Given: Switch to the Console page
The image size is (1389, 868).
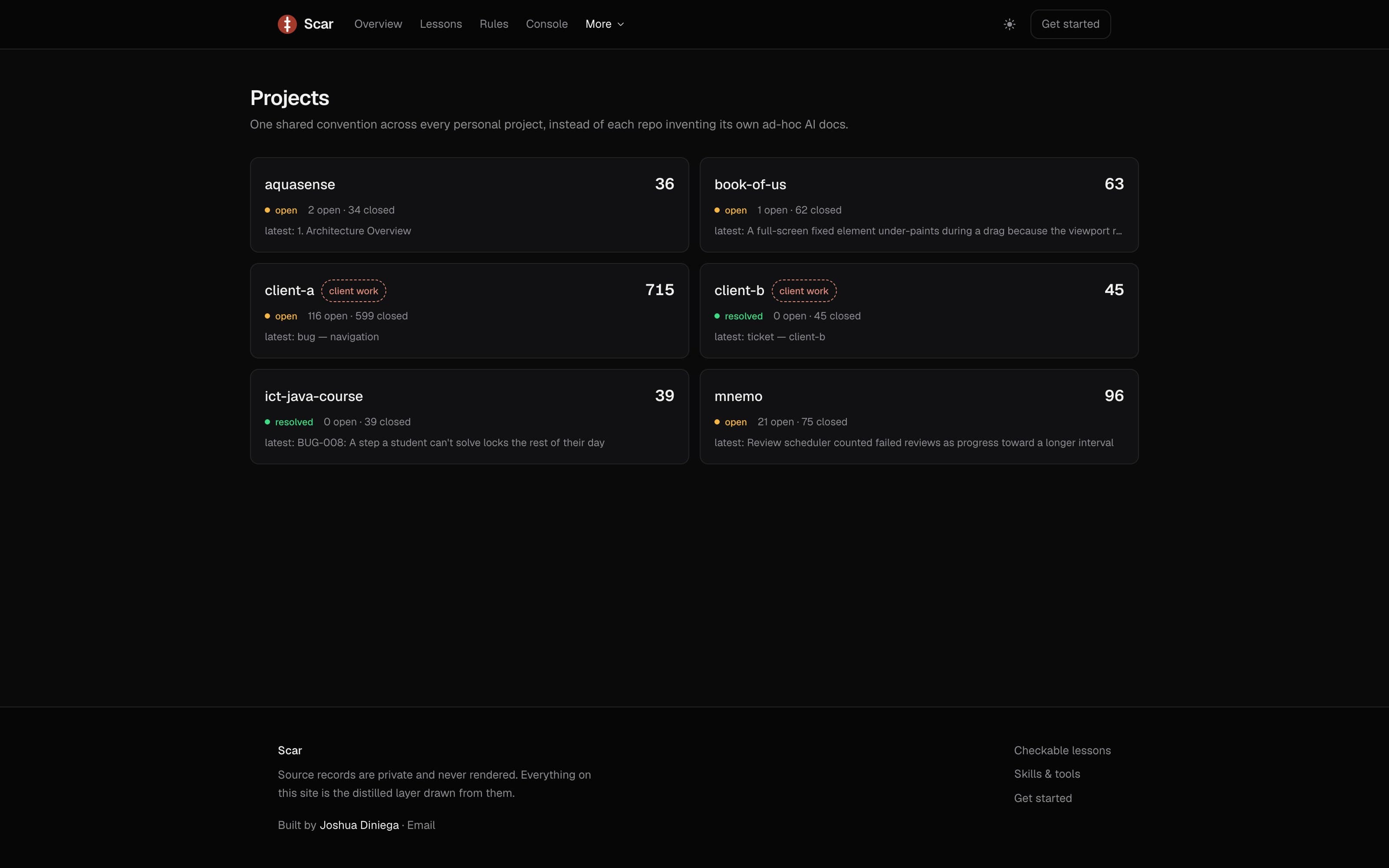Looking at the screenshot, I should point(547,24).
